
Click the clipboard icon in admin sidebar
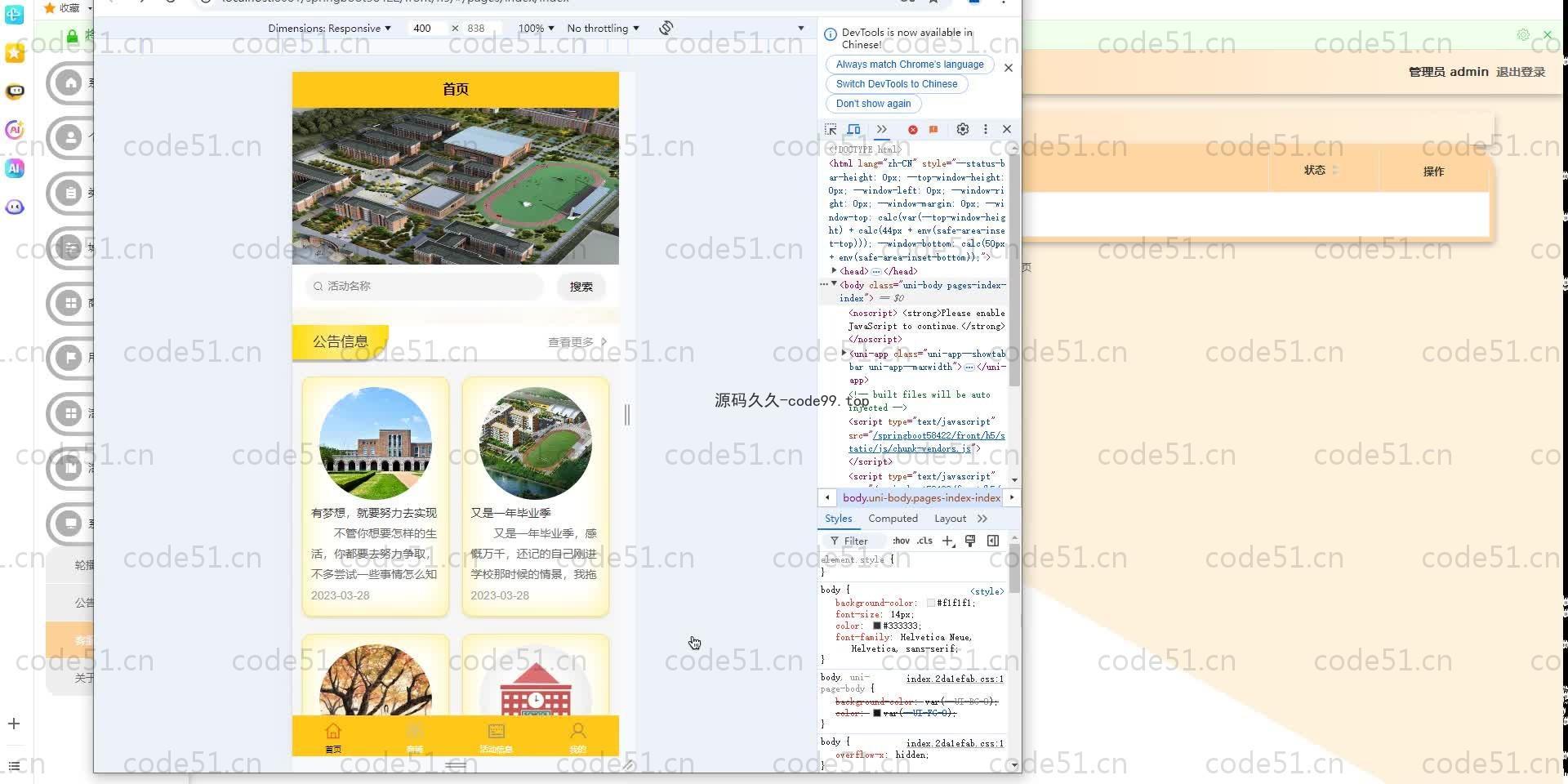coord(70,193)
